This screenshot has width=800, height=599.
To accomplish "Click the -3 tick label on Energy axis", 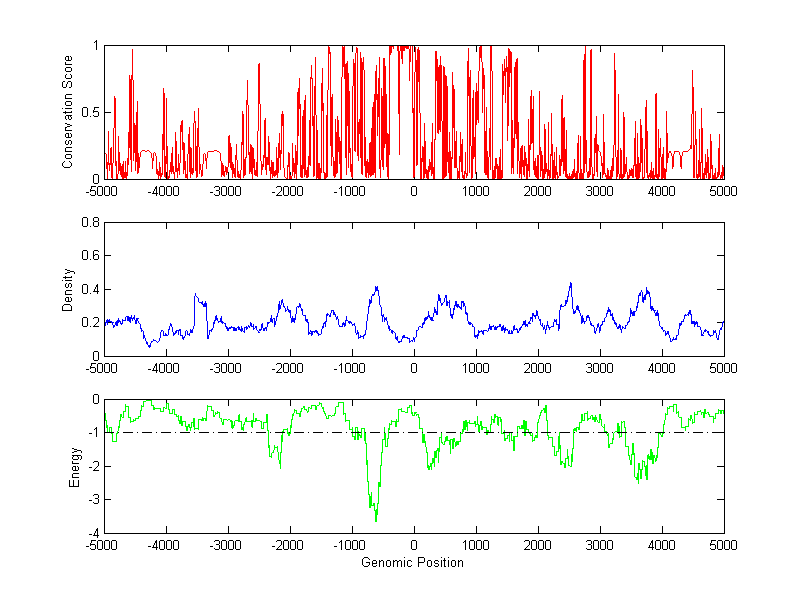I will pos(93,500).
